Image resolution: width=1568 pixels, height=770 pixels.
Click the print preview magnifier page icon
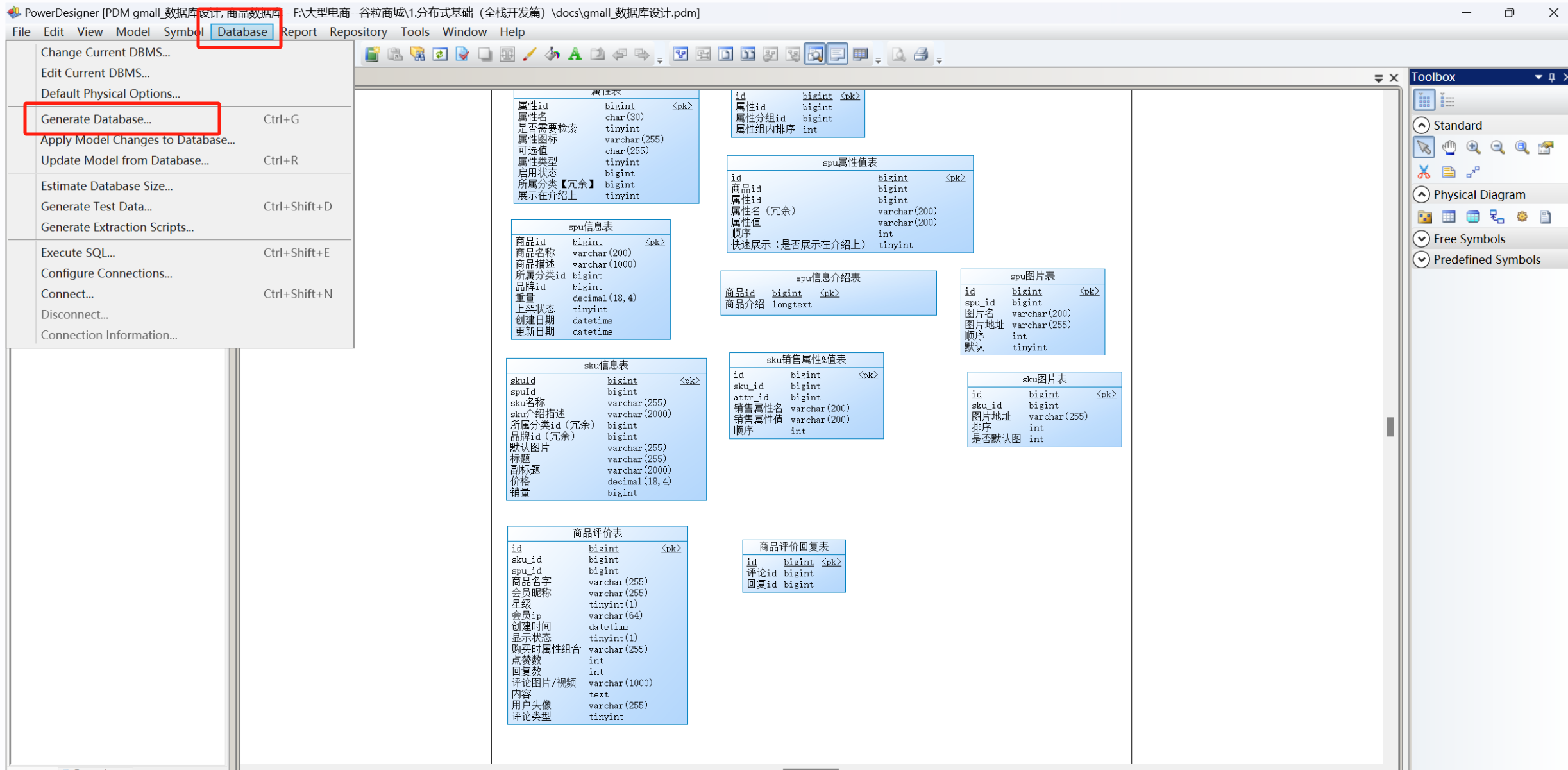(898, 55)
